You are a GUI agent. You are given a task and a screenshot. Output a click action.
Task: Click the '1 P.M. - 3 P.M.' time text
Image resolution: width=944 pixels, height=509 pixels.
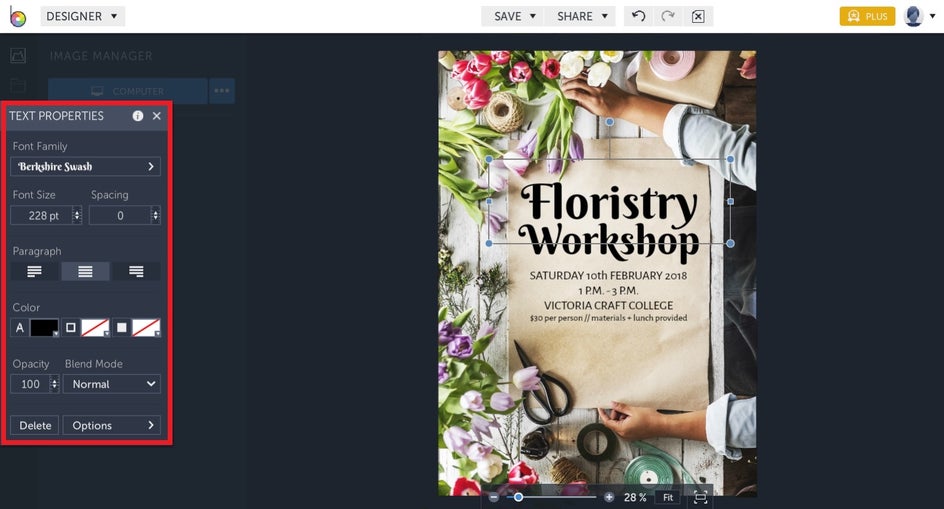click(609, 290)
